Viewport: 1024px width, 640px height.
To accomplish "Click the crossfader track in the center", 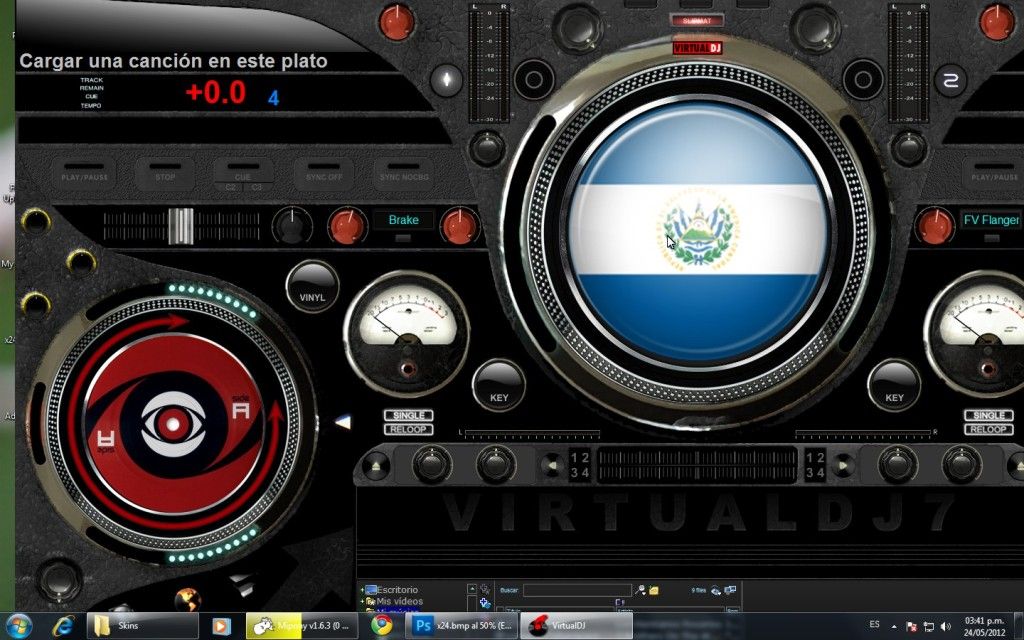I will tap(697, 465).
